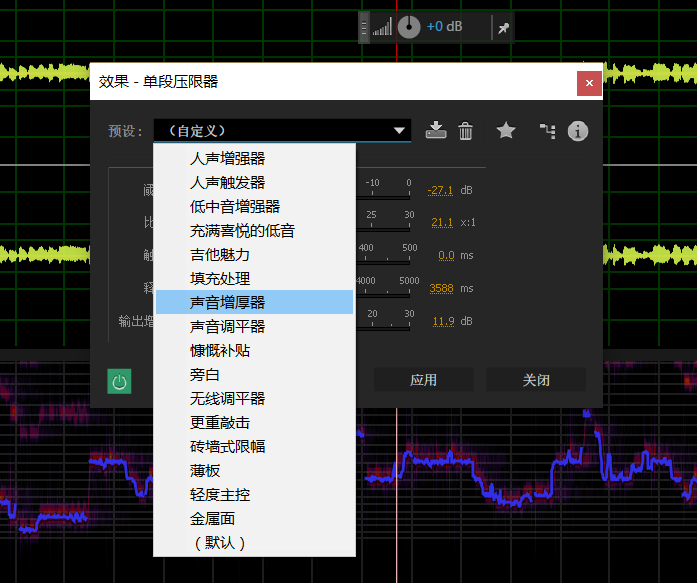Choose 旁白 preset
Image resolution: width=697 pixels, height=583 pixels.
coord(254,375)
